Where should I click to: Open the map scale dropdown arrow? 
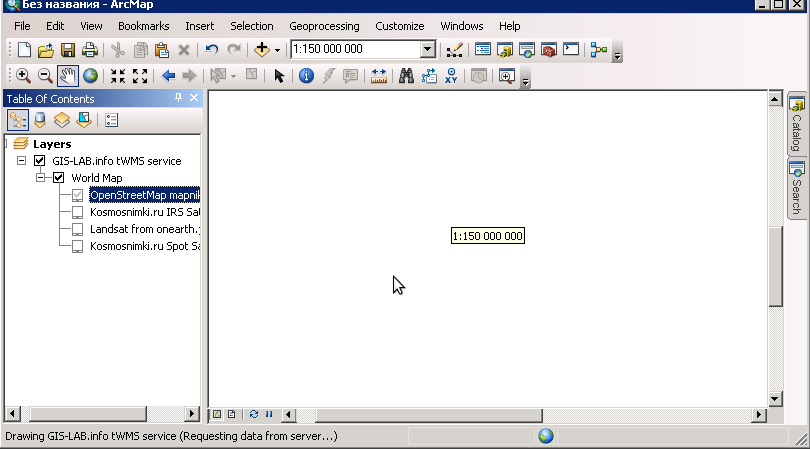pyautogui.click(x=428, y=49)
